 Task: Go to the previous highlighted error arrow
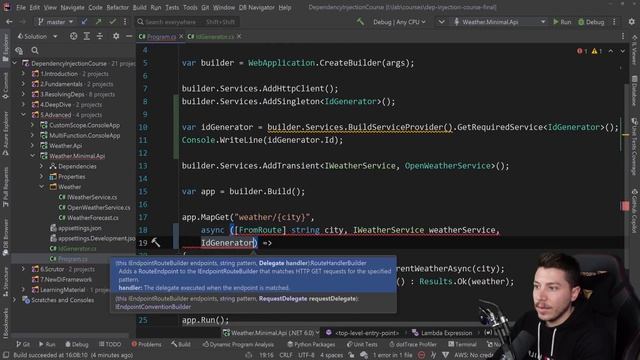[611, 51]
